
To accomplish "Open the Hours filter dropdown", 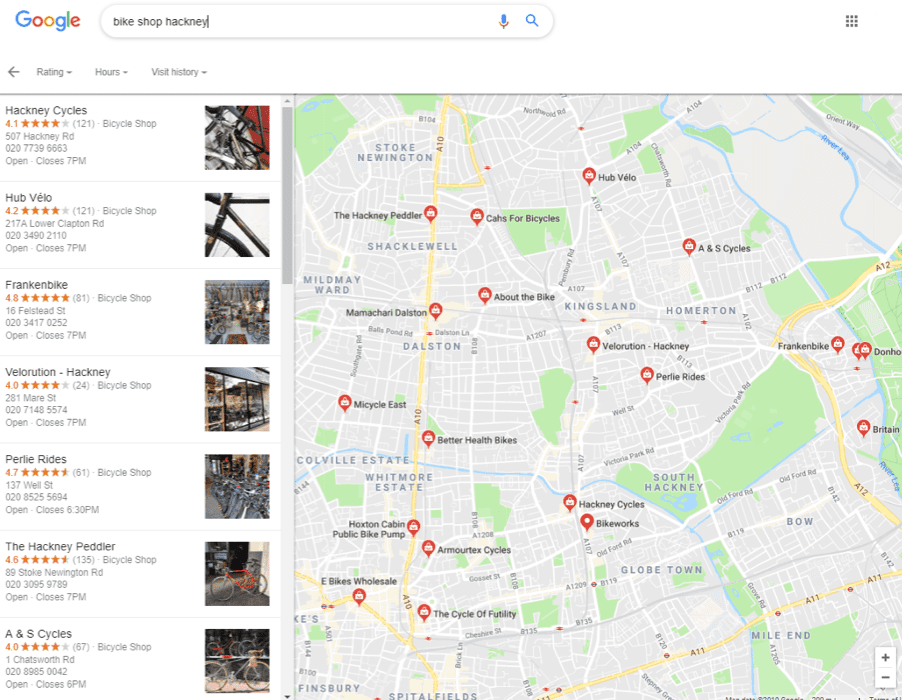I will (x=111, y=72).
